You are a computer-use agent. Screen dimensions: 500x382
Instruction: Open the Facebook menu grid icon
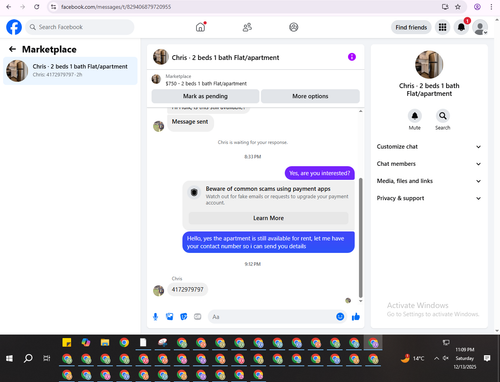(442, 27)
